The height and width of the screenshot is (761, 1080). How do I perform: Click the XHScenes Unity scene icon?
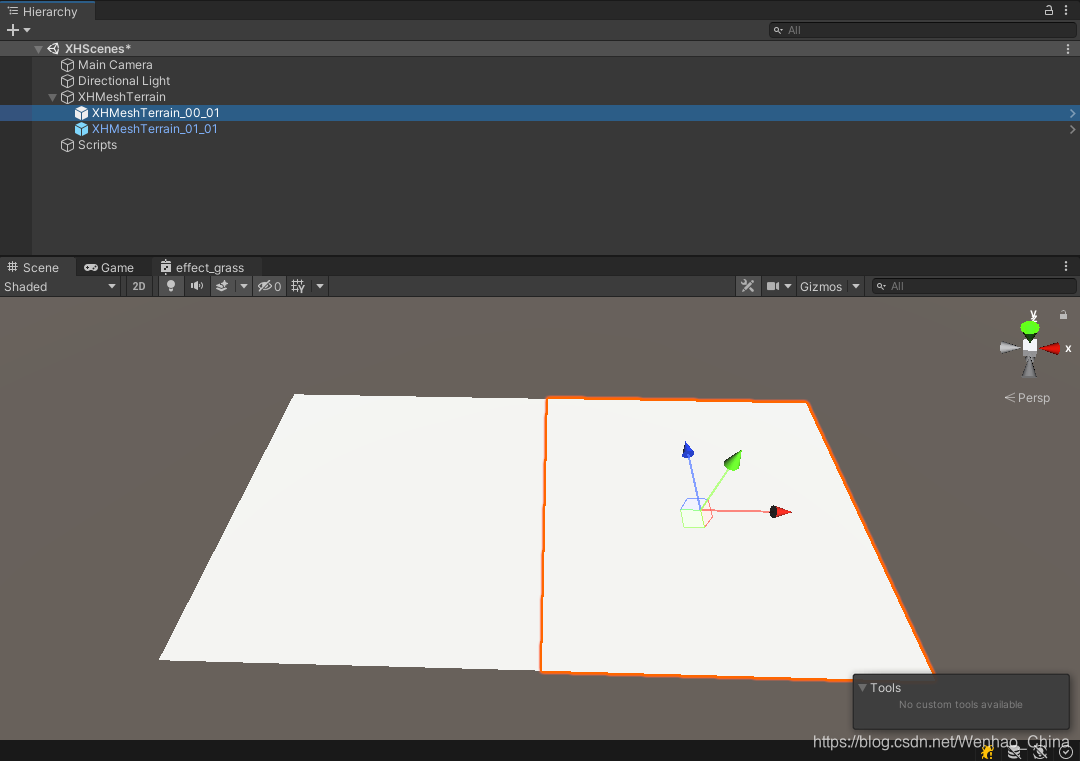[x=53, y=49]
